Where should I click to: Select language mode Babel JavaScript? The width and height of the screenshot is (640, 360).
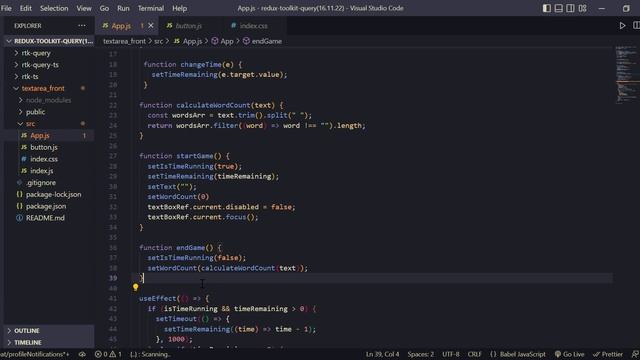[x=518, y=354]
